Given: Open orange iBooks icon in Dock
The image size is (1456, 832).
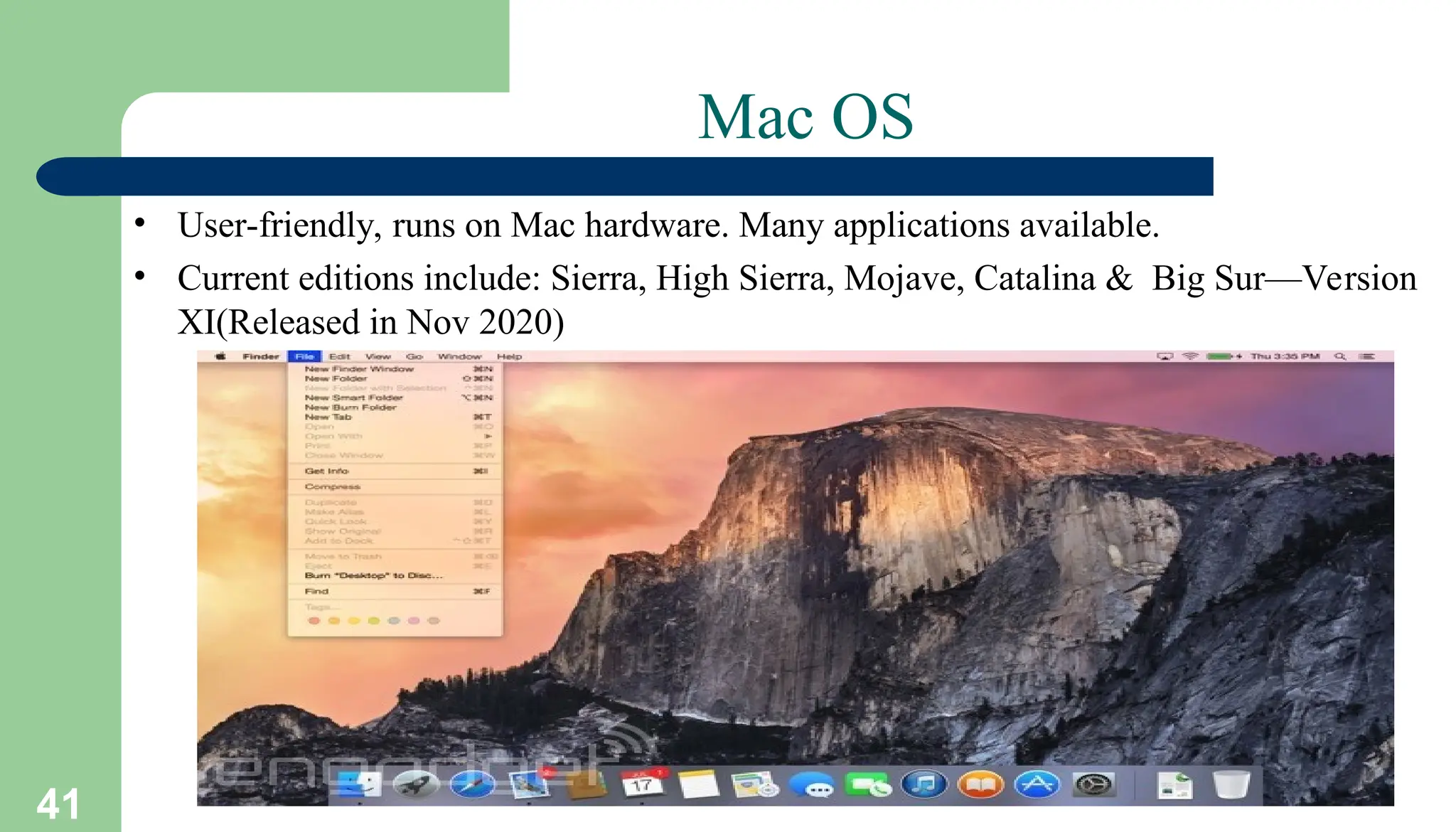Looking at the screenshot, I should 980,785.
